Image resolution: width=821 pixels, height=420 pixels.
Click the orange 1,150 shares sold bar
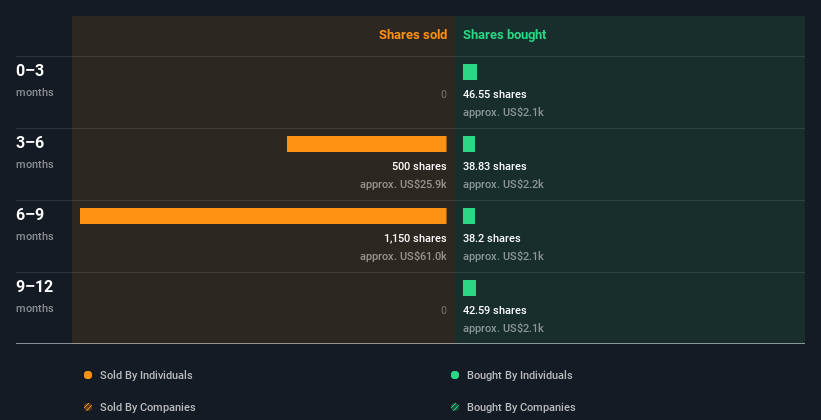point(263,216)
